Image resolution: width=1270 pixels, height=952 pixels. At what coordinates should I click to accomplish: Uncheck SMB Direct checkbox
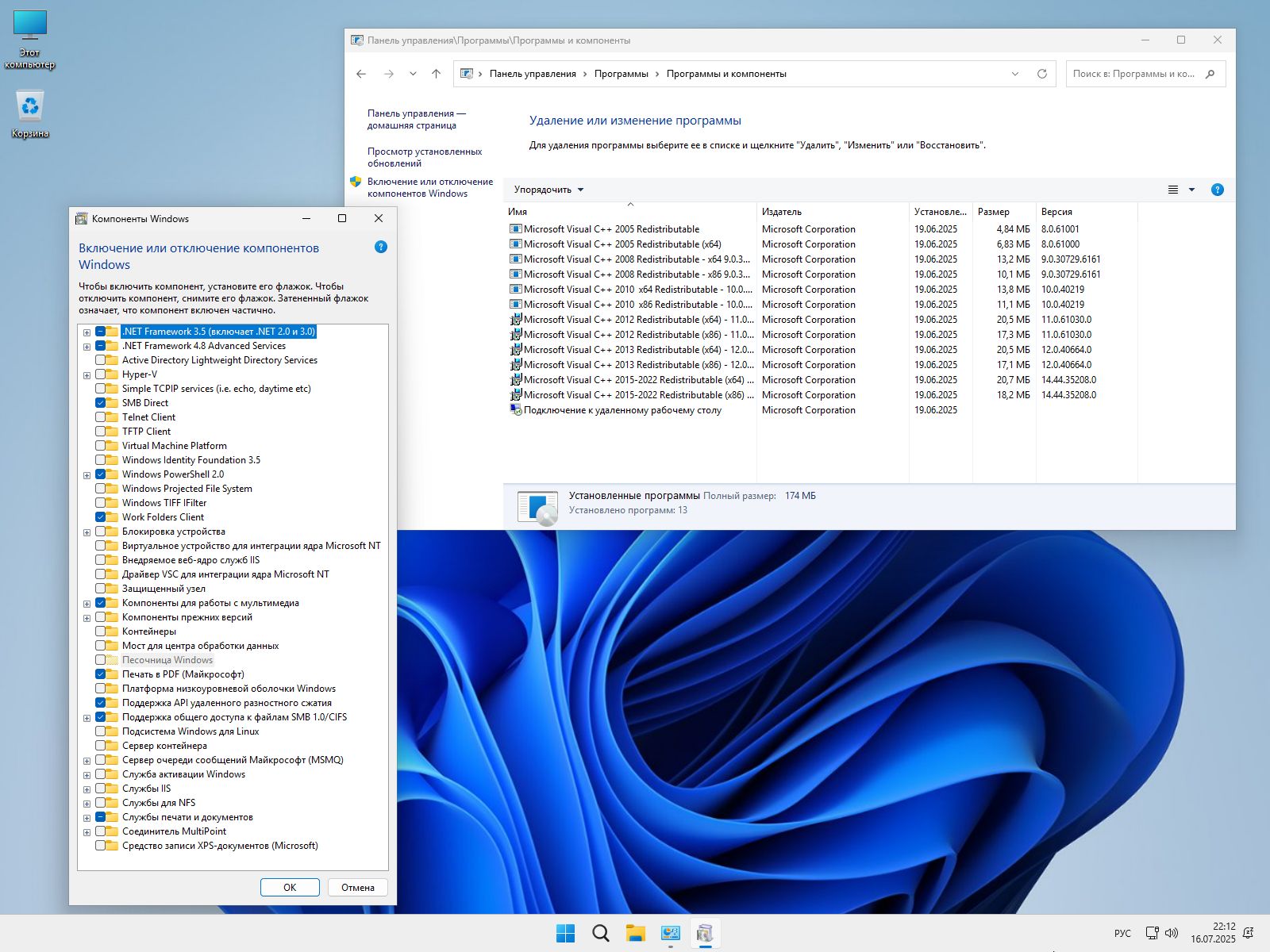tap(101, 403)
